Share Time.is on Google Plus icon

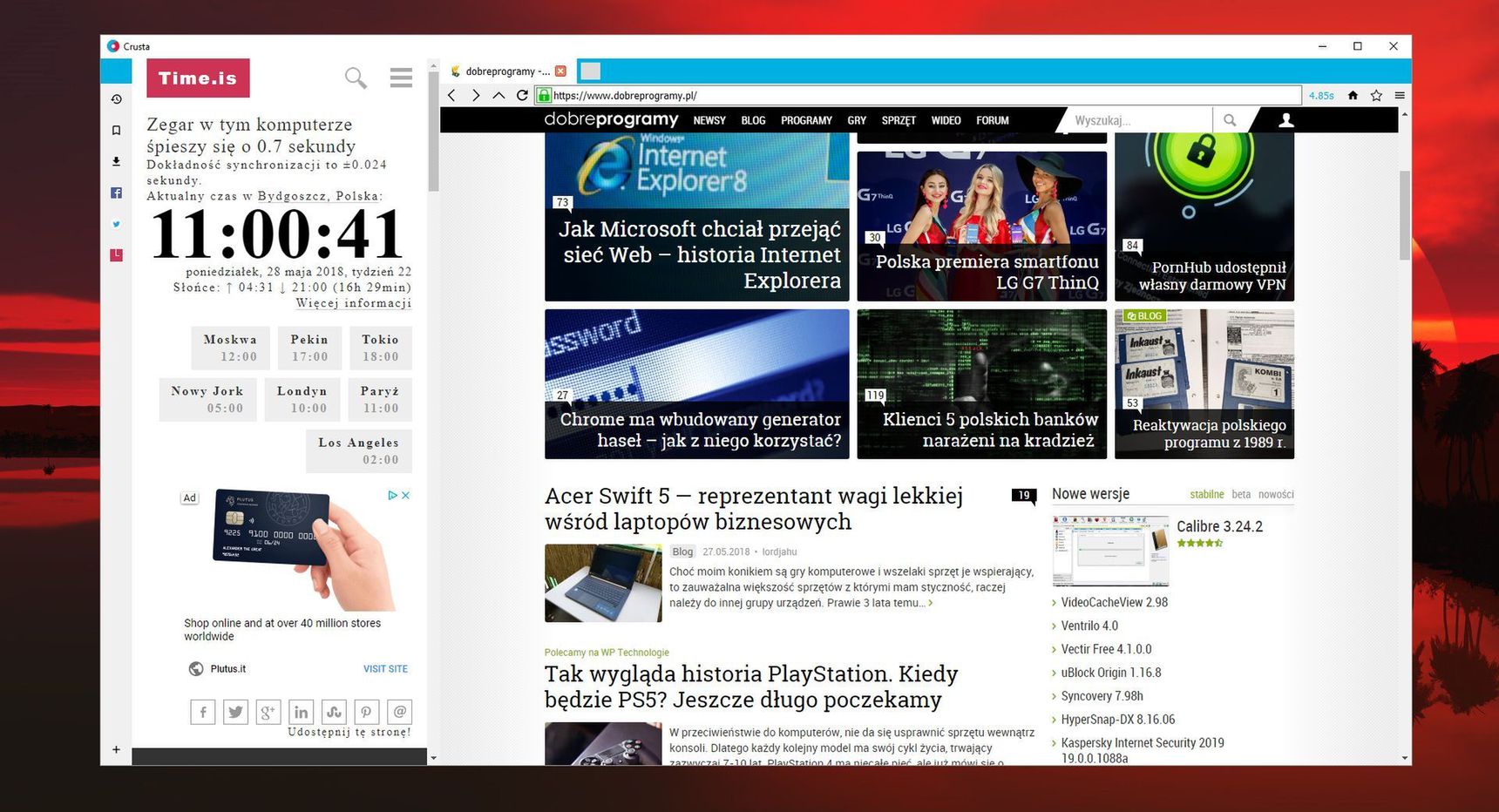point(268,712)
